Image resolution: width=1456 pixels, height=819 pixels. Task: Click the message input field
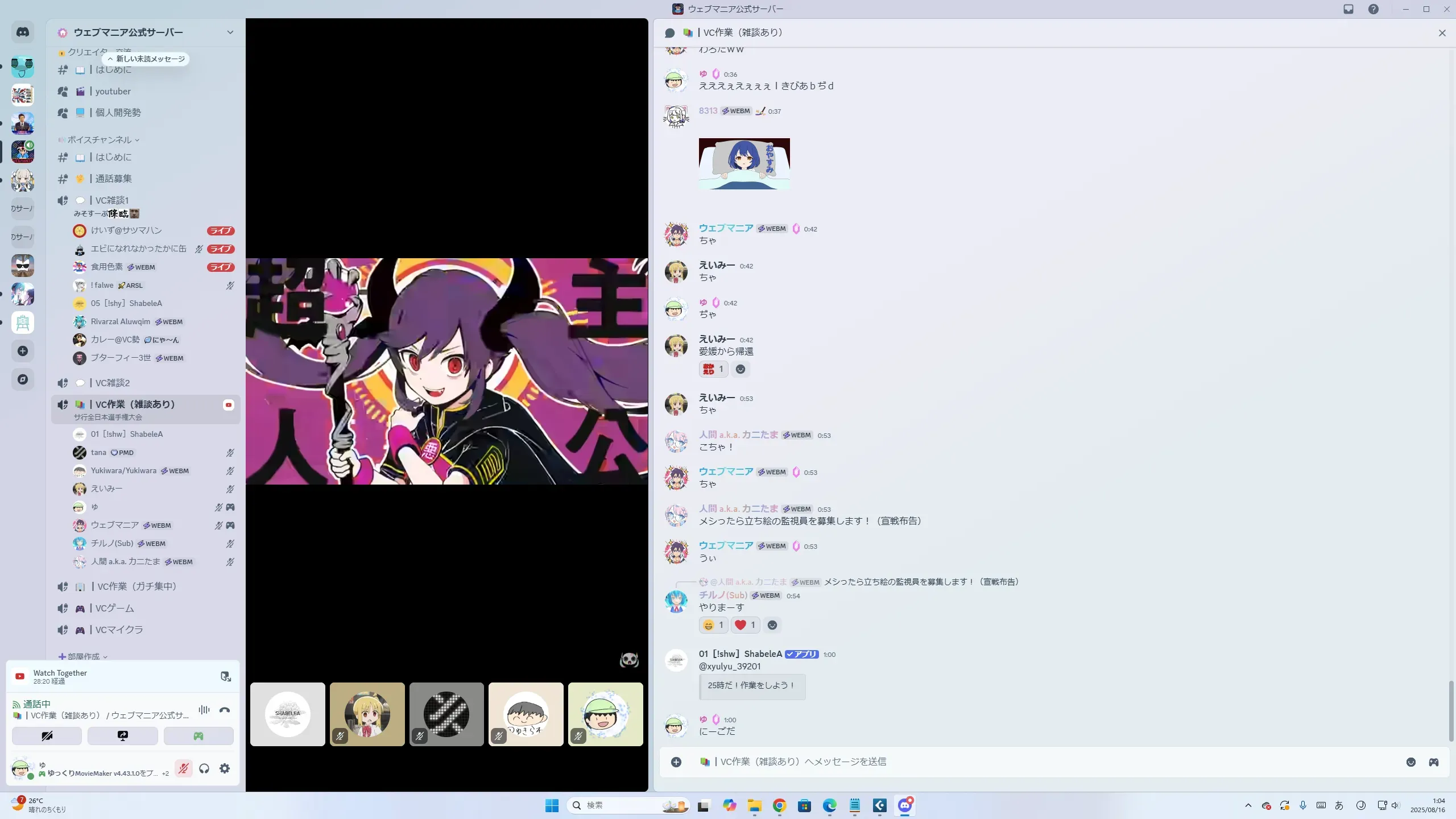pos(1024,762)
